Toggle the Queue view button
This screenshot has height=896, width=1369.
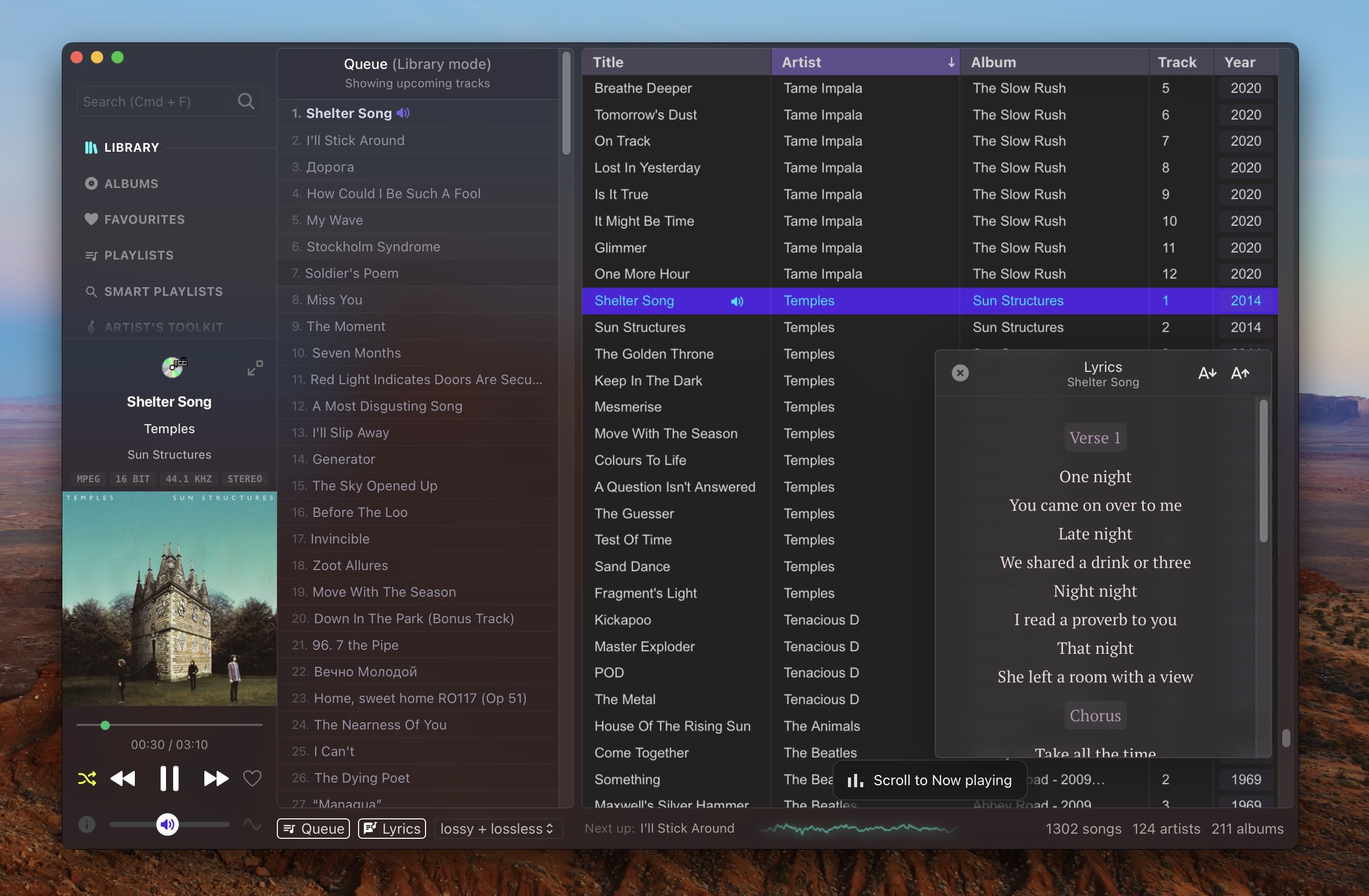[x=314, y=827]
